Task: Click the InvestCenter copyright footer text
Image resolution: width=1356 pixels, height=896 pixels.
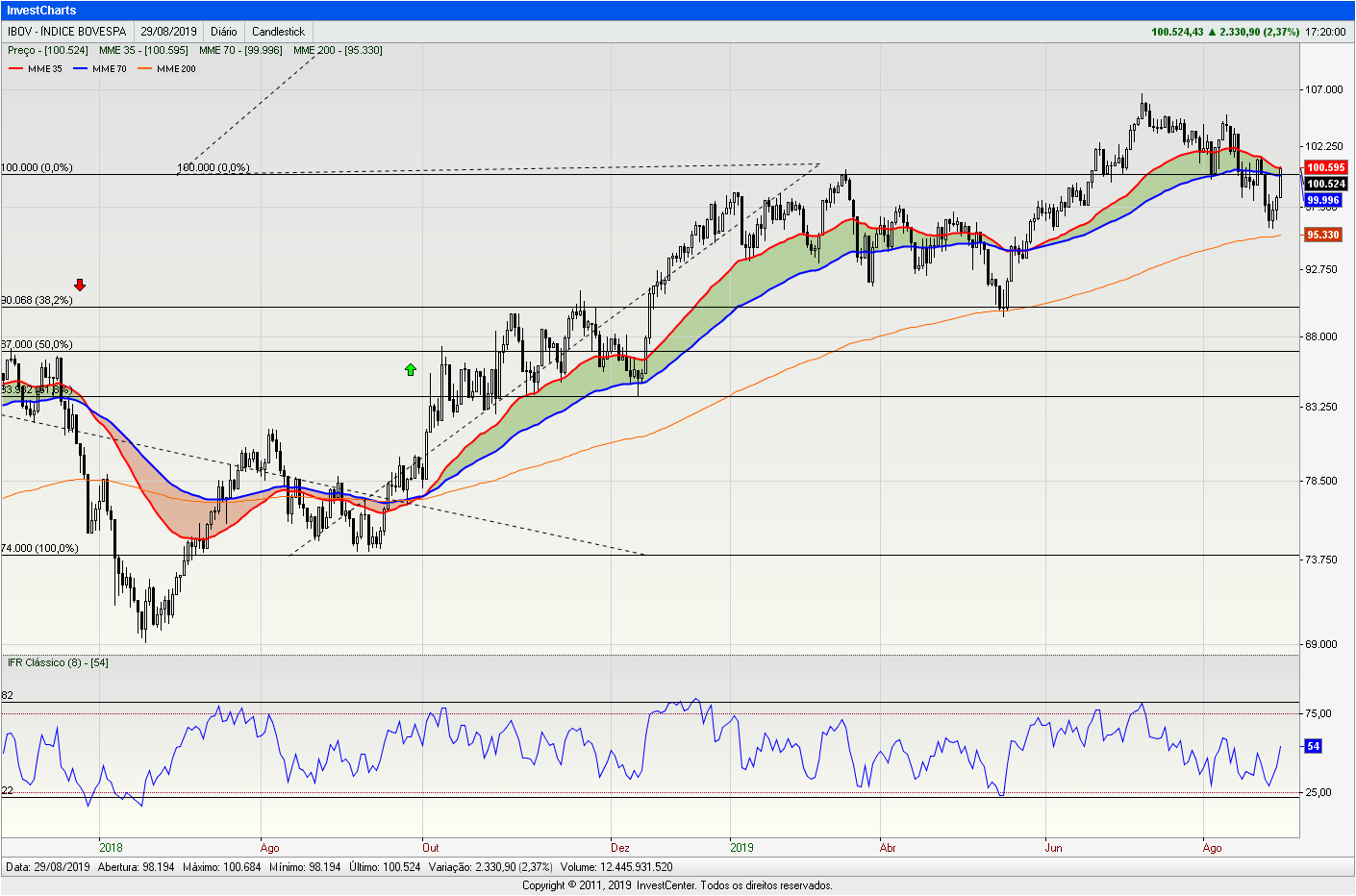Action: [677, 885]
